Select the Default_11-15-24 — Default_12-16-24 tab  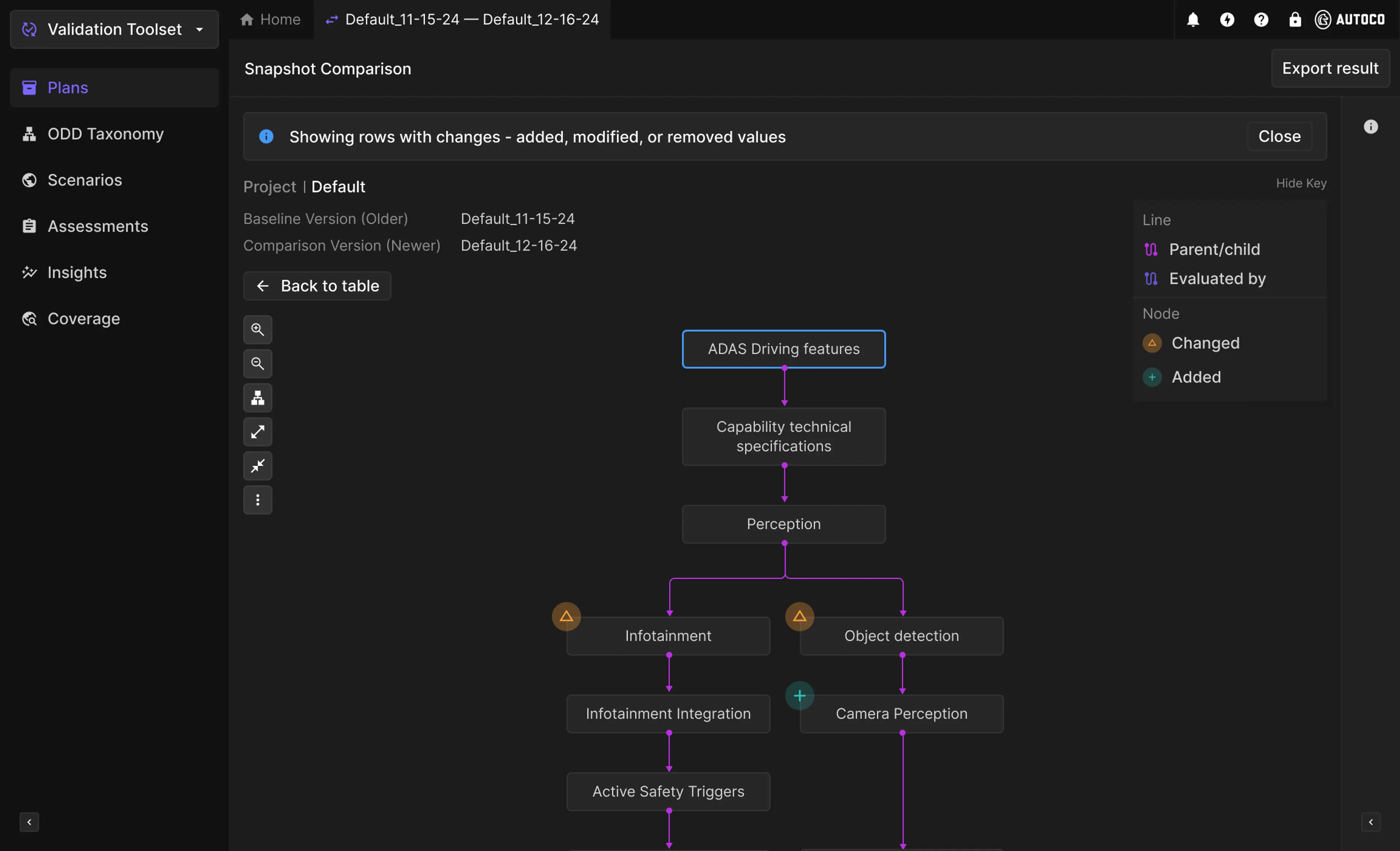[x=462, y=19]
